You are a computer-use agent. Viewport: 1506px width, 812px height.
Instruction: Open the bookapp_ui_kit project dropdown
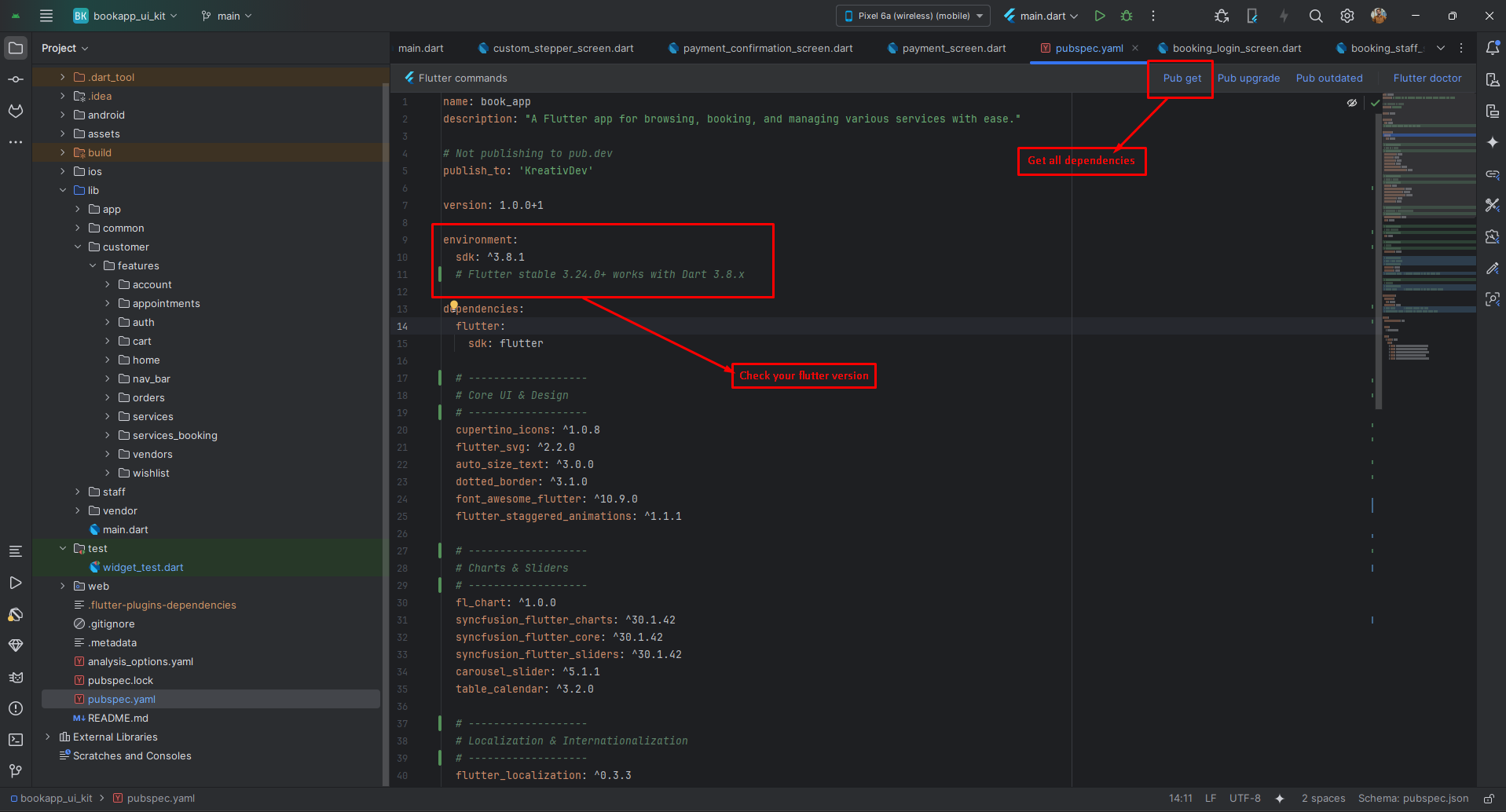[x=126, y=16]
